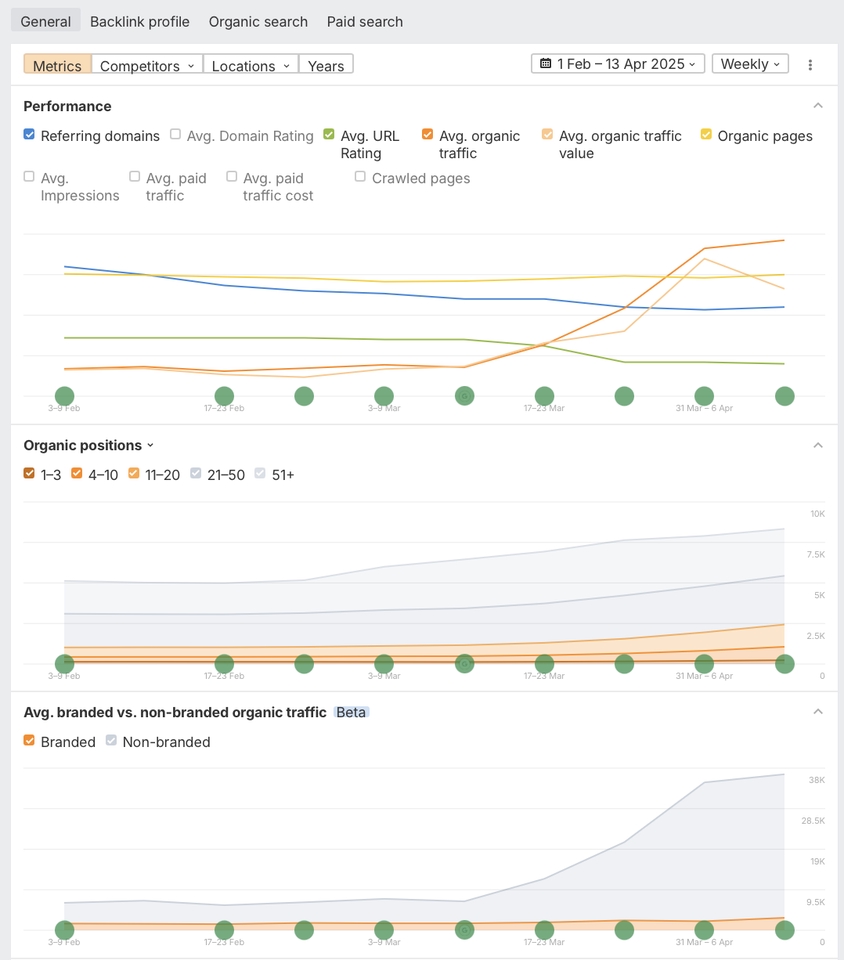Enable the 51+ positions filter
This screenshot has width=844, height=960.
[259, 473]
